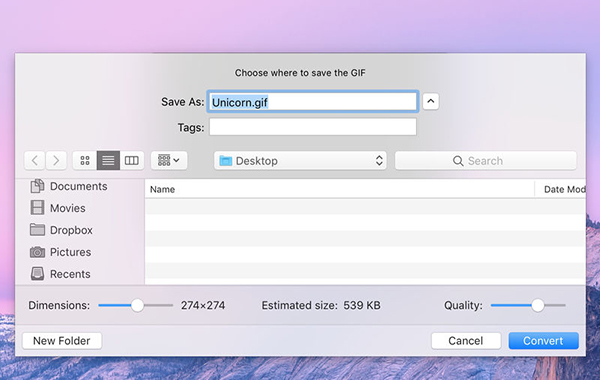Click the Cancel button
This screenshot has width=600, height=380.
pyautogui.click(x=466, y=341)
